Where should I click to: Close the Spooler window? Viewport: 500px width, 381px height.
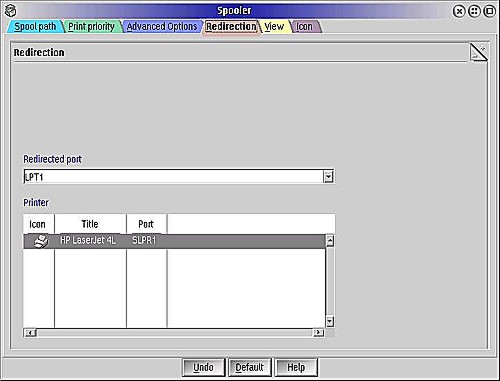point(459,11)
